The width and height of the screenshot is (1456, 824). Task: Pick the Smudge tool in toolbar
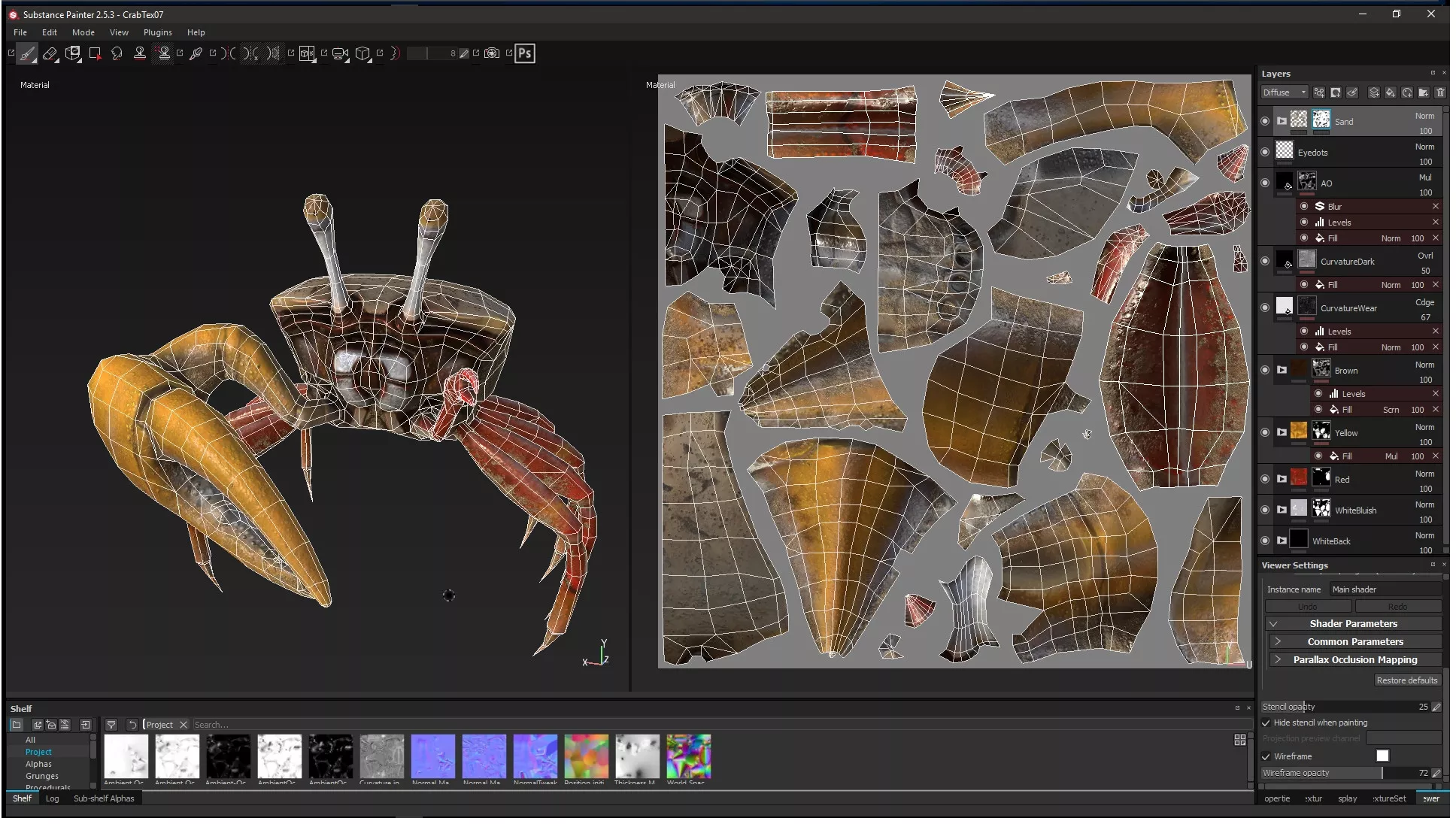coord(117,53)
